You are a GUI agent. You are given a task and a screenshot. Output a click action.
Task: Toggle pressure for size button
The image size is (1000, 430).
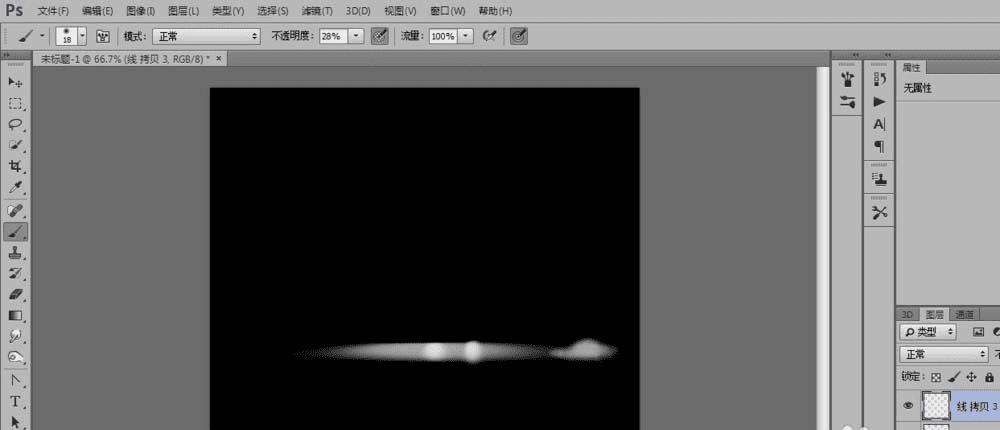coord(519,36)
